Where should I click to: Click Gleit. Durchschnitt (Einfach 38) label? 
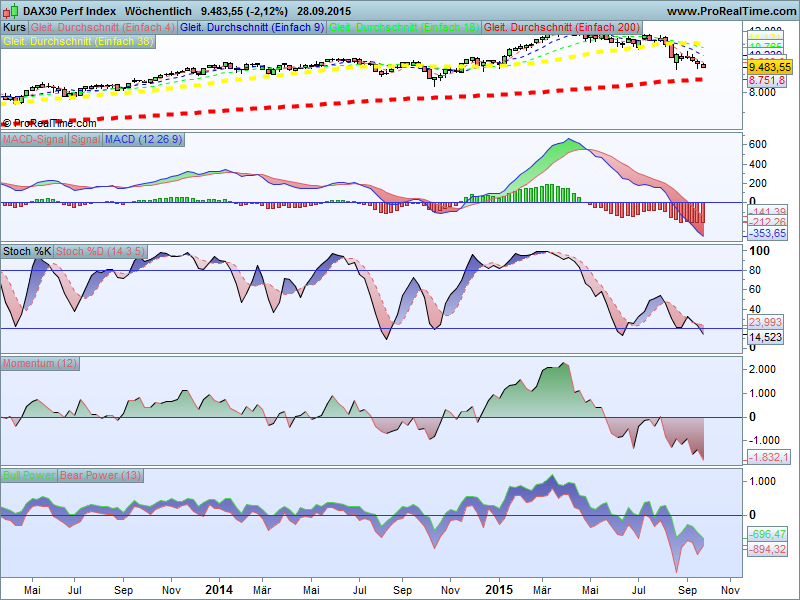(78, 41)
